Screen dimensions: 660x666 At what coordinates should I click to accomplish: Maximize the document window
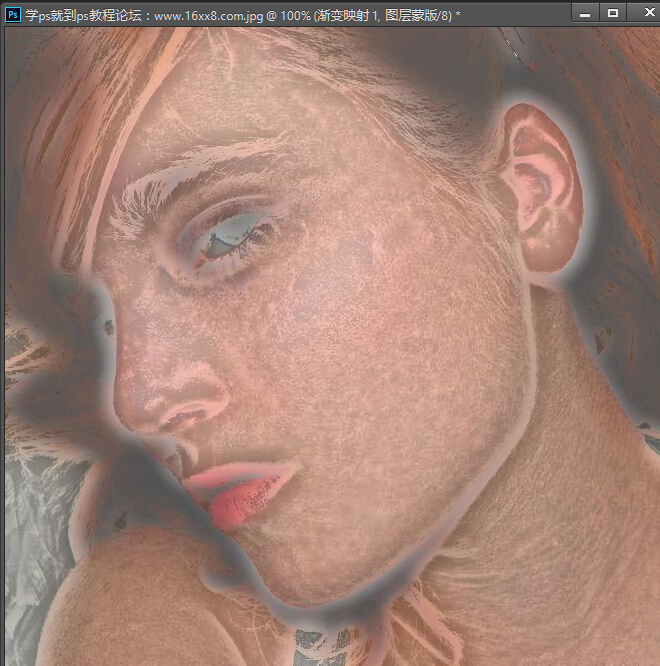pyautogui.click(x=613, y=12)
